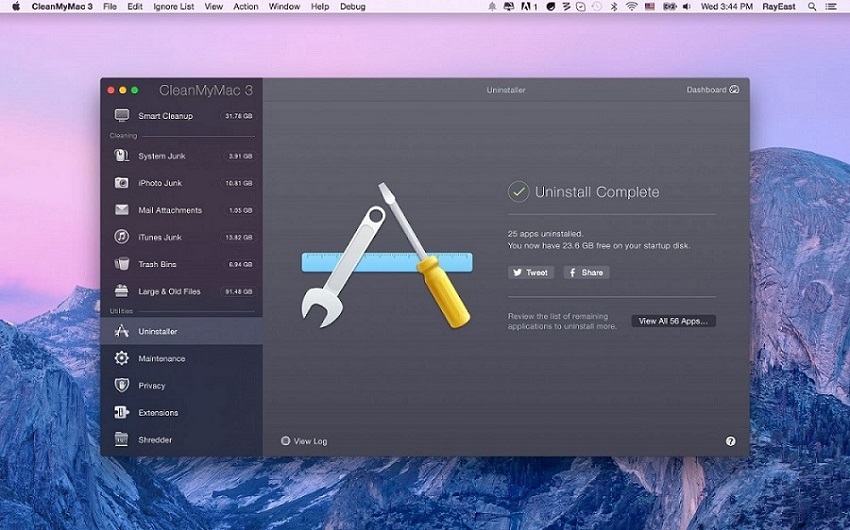Open the Trash Bins icon
850x530 pixels.
pos(122,264)
